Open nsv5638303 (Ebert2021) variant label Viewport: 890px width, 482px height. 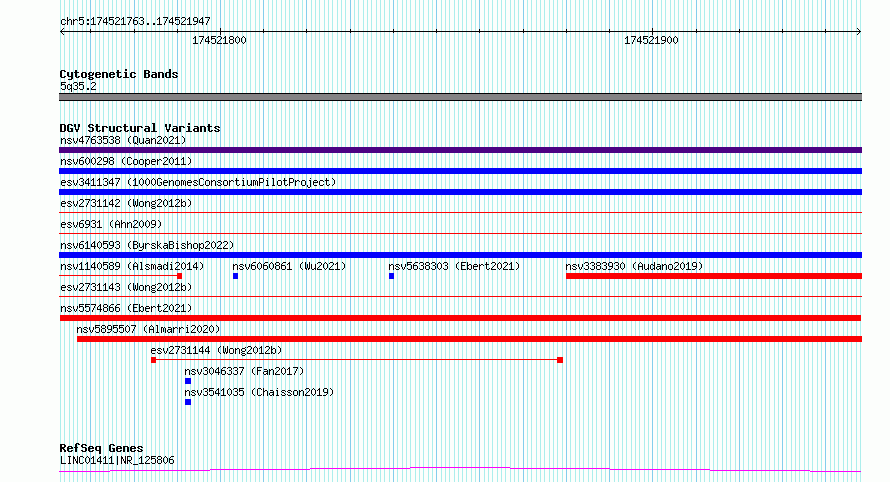coord(454,266)
